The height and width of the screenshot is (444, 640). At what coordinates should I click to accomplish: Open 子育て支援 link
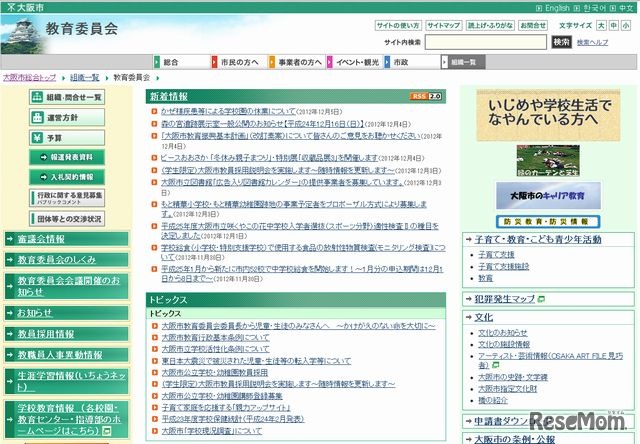(x=496, y=255)
